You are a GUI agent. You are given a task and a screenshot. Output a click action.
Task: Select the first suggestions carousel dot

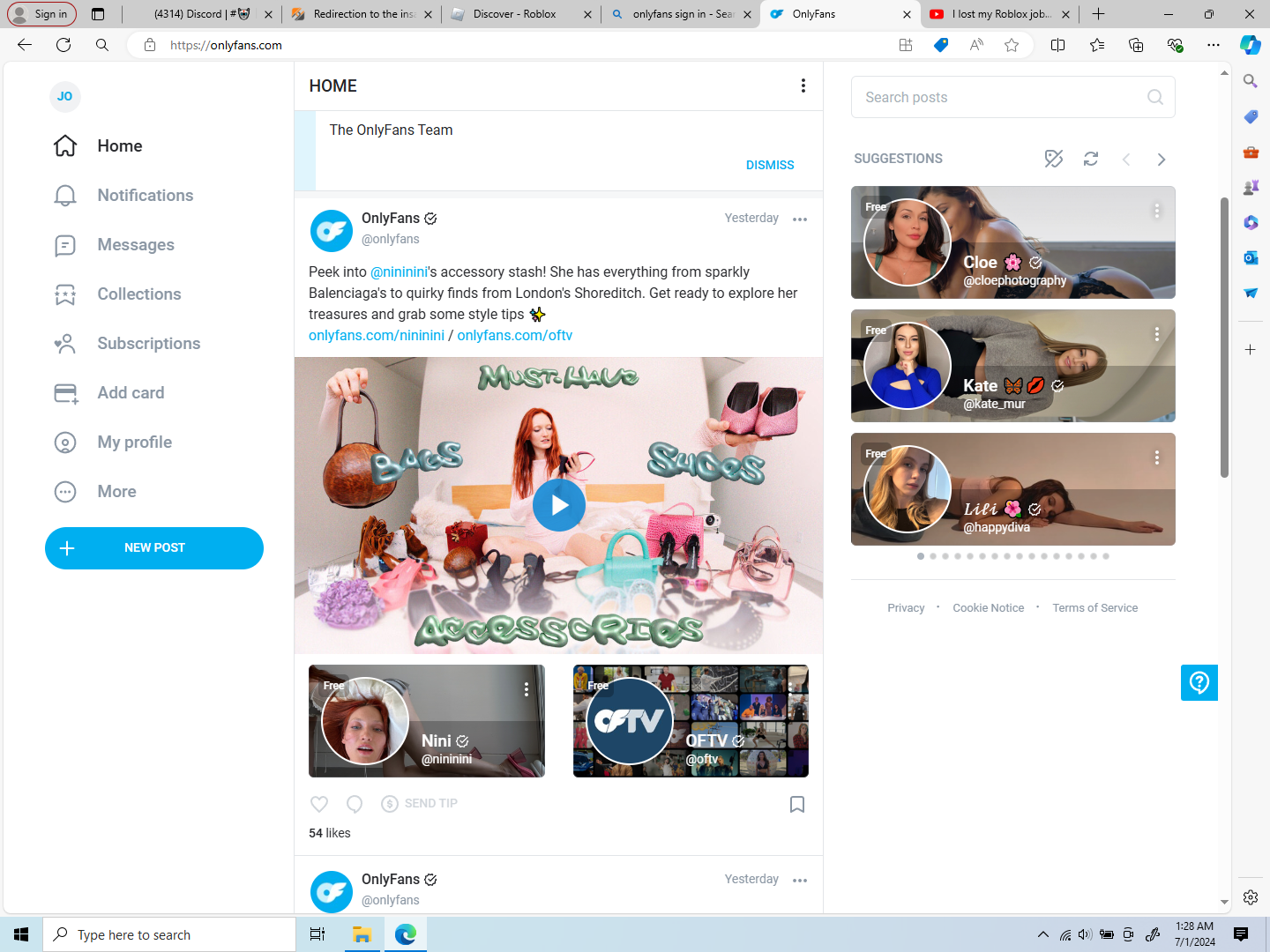[x=921, y=556]
